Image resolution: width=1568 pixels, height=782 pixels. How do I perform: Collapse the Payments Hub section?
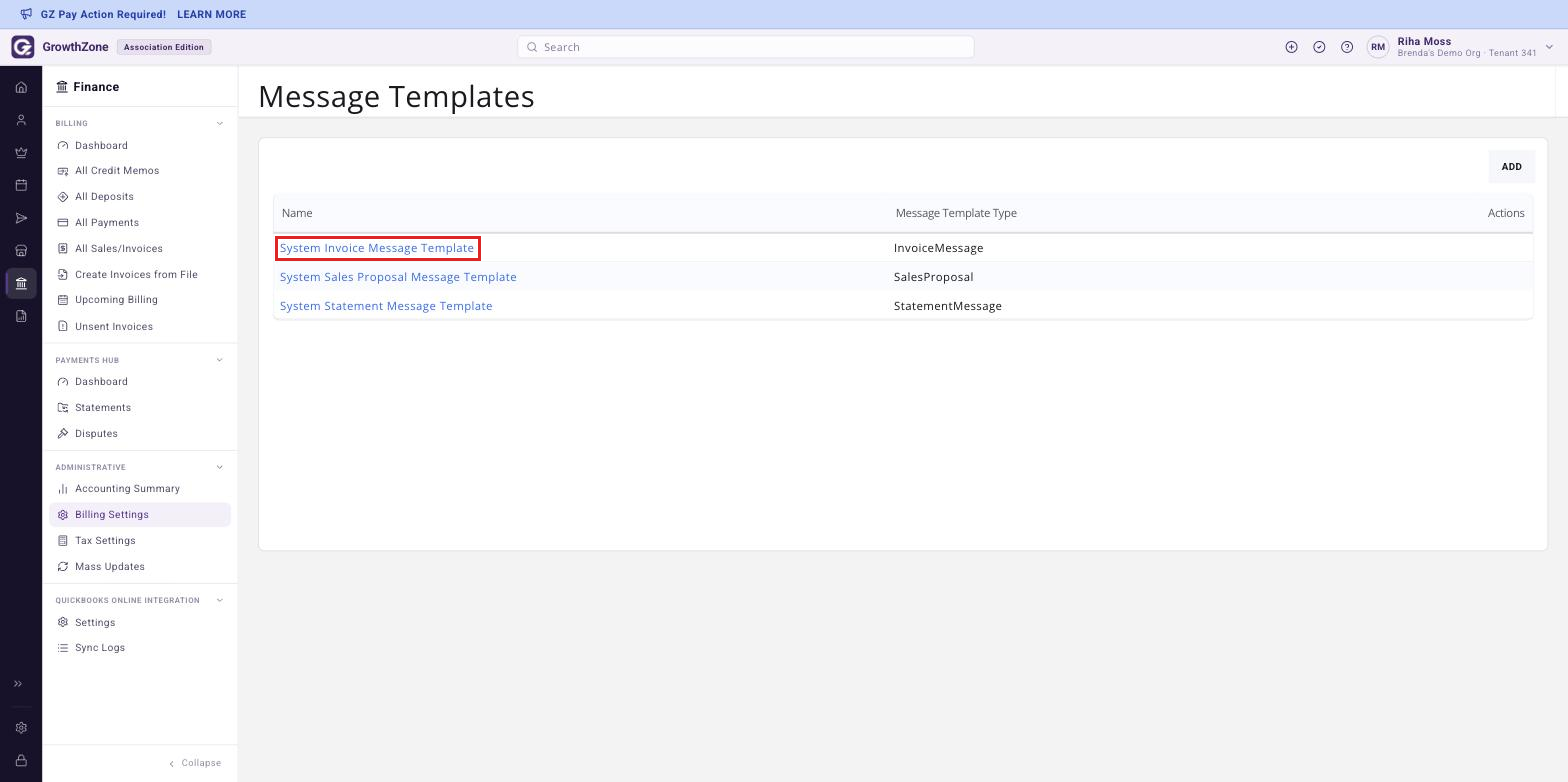click(220, 360)
